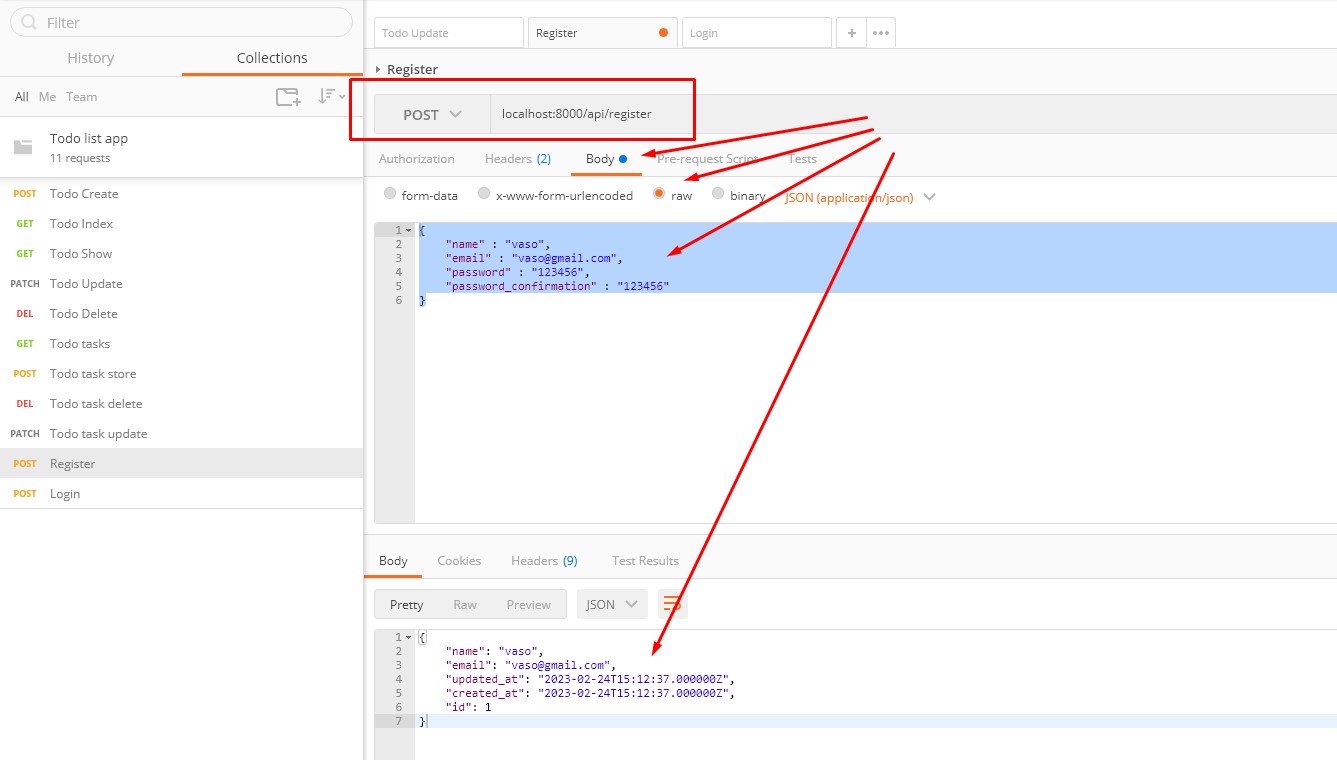Select the x-www-form-urlencoded radio option

click(x=484, y=195)
